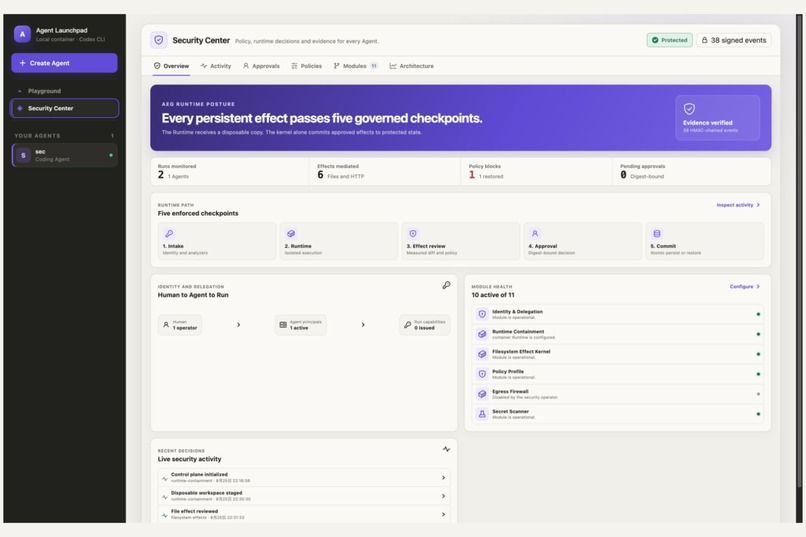Click the Protected status badge
806x537 pixels.
pyautogui.click(x=670, y=40)
